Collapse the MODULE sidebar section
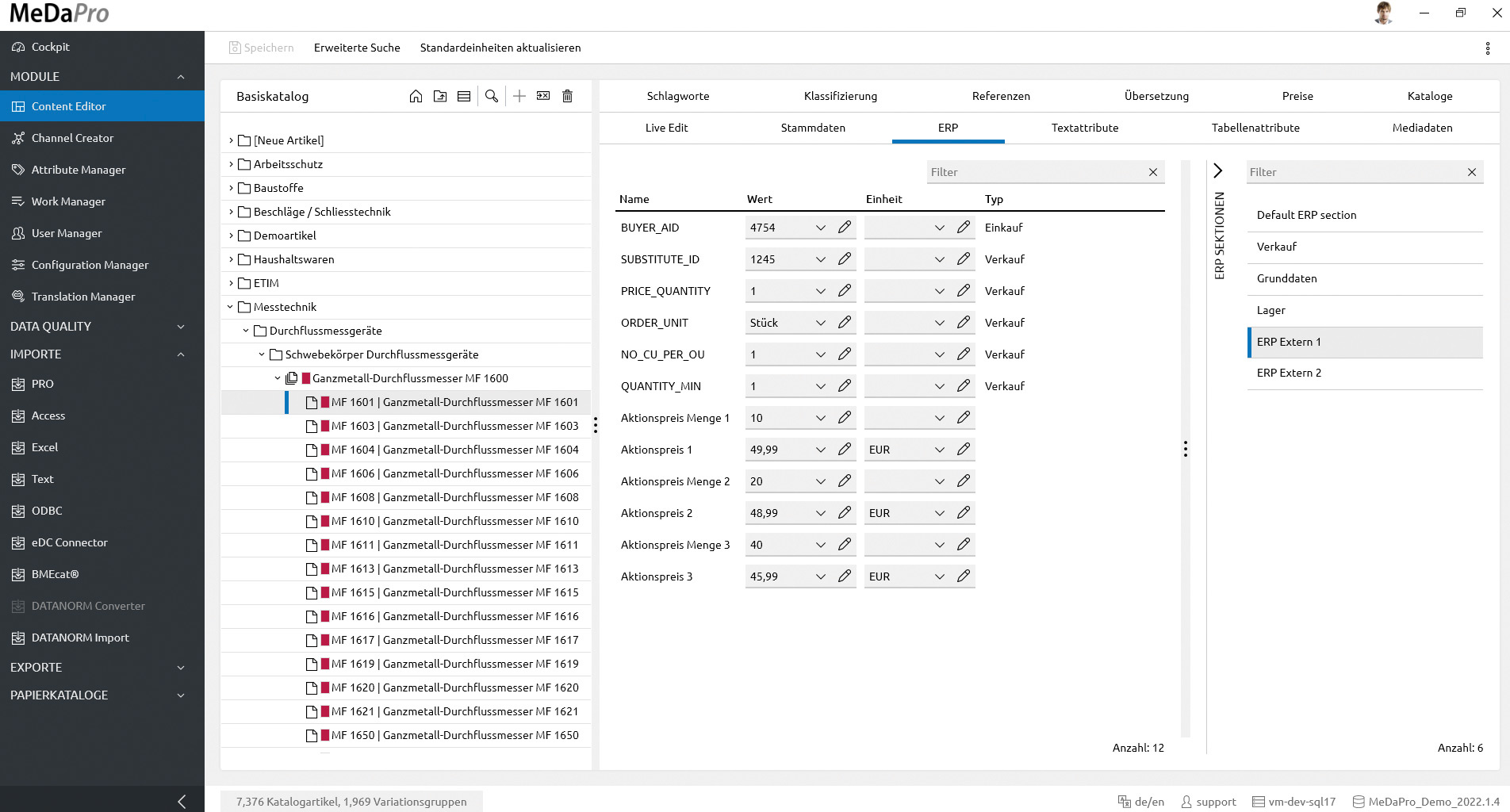This screenshot has width=1510, height=812. [x=181, y=77]
